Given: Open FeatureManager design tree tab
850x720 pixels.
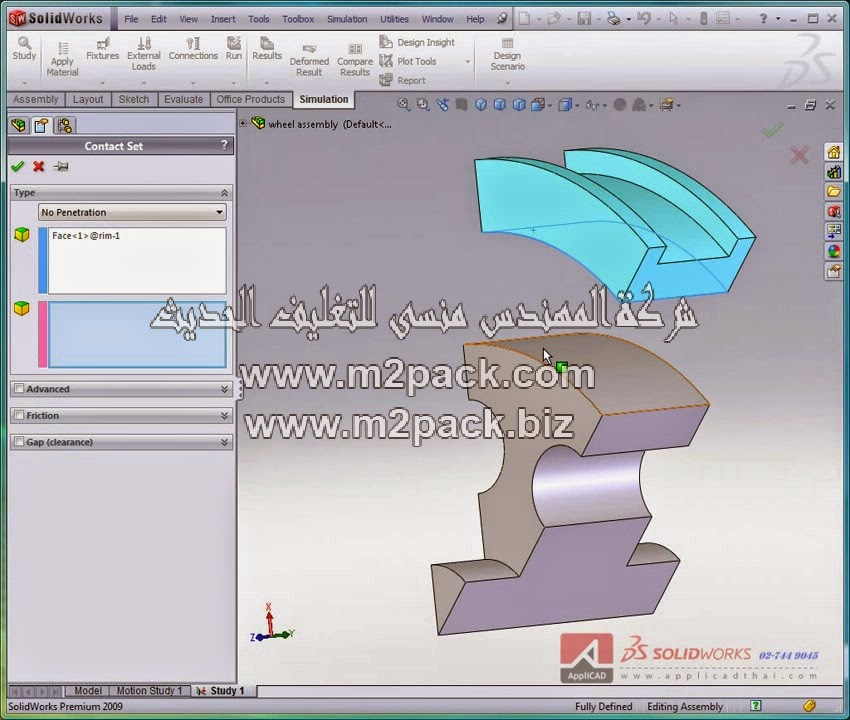Looking at the screenshot, I should click(x=18, y=125).
